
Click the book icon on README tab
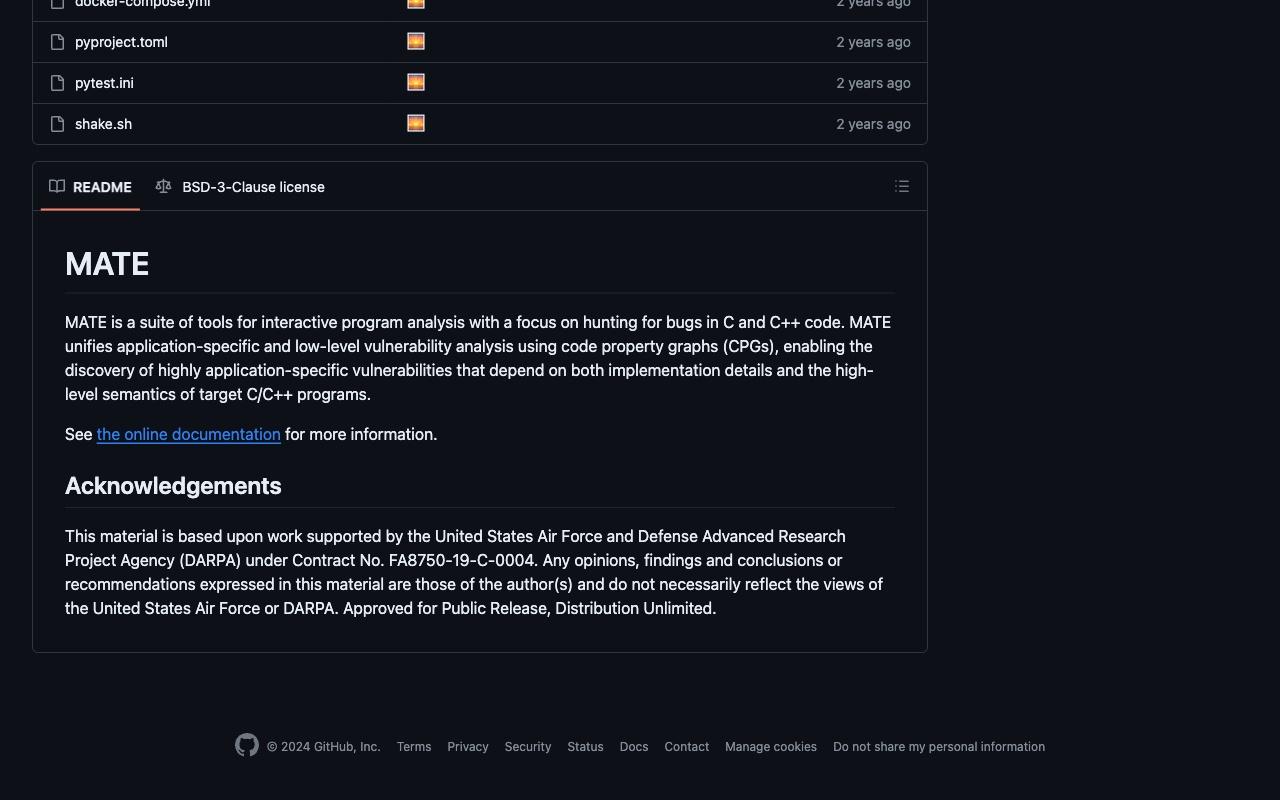click(57, 186)
